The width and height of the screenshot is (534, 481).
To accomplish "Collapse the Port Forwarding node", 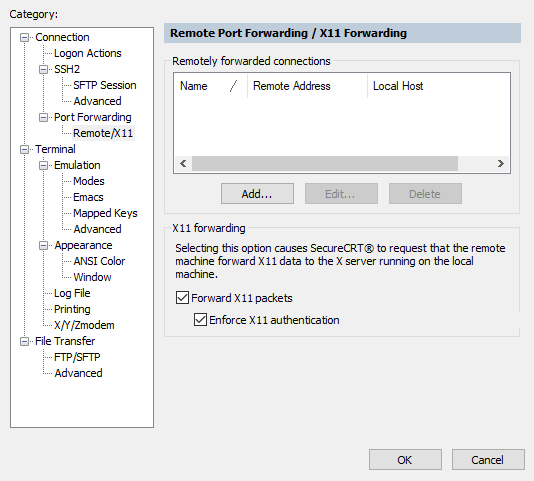I will (44, 117).
